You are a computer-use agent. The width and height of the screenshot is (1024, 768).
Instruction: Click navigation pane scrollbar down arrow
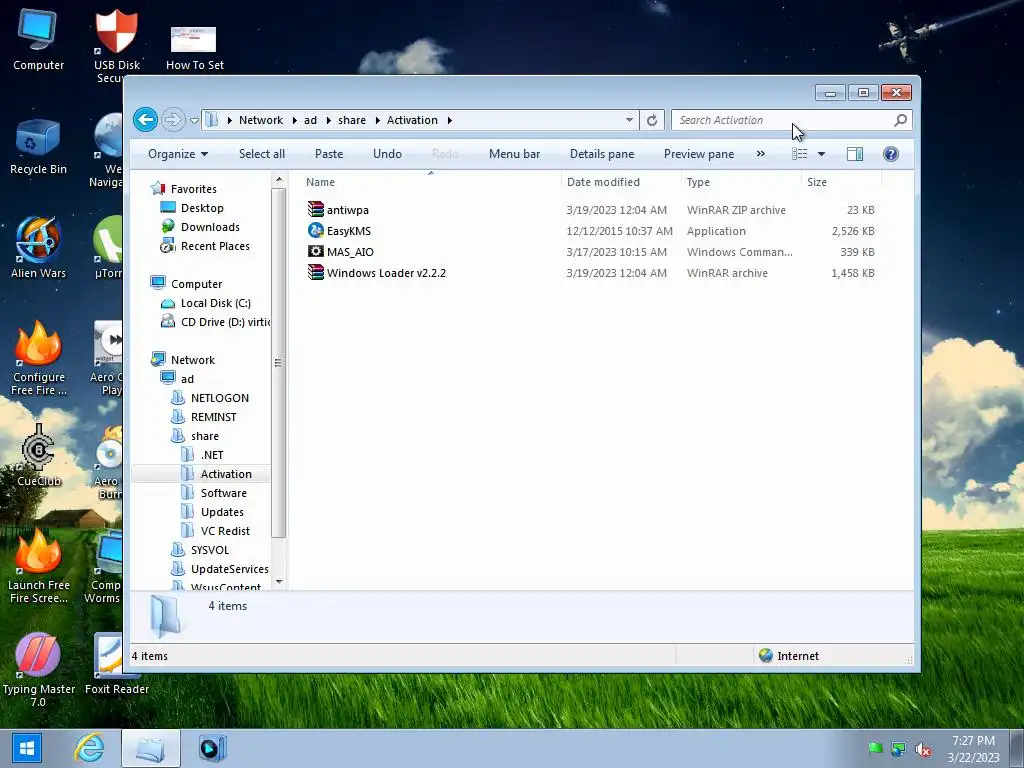coord(279,581)
